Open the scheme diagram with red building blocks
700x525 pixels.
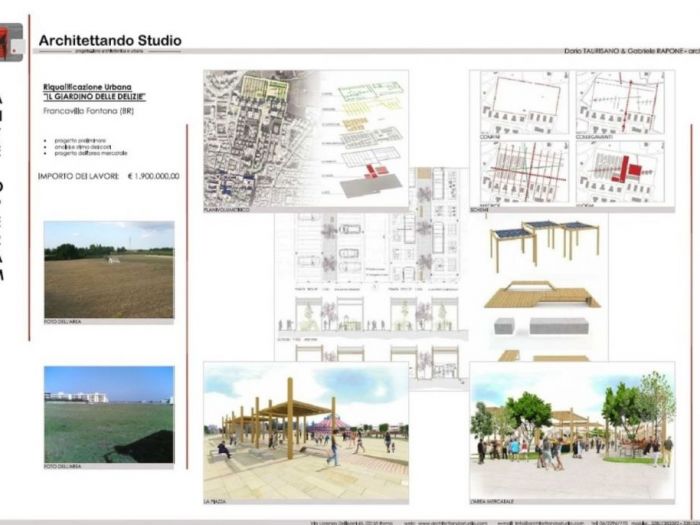click(x=620, y=172)
